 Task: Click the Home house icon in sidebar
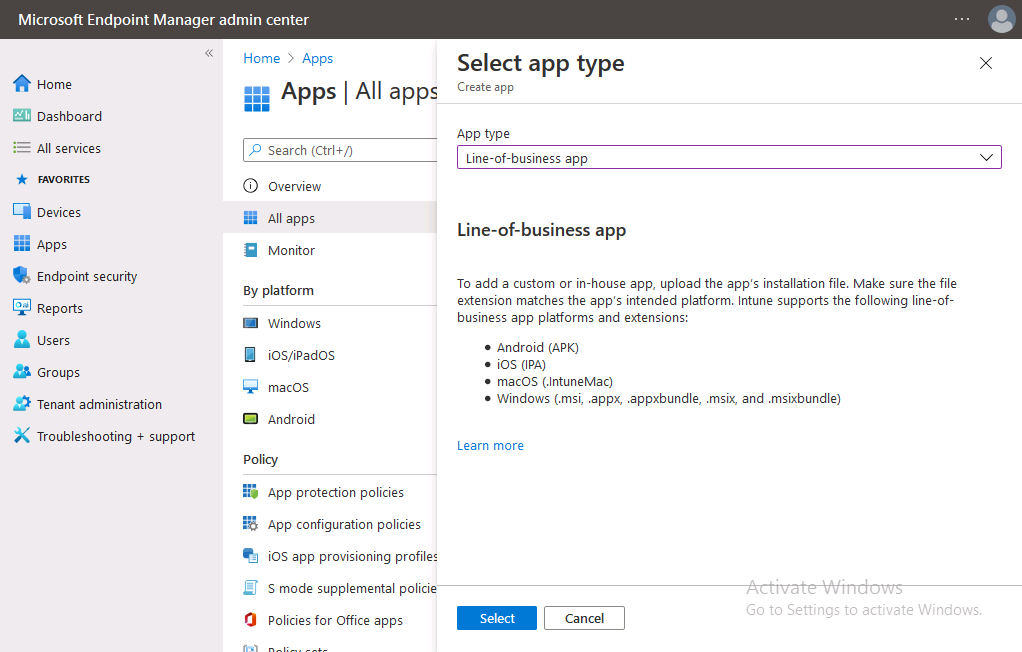click(x=22, y=83)
